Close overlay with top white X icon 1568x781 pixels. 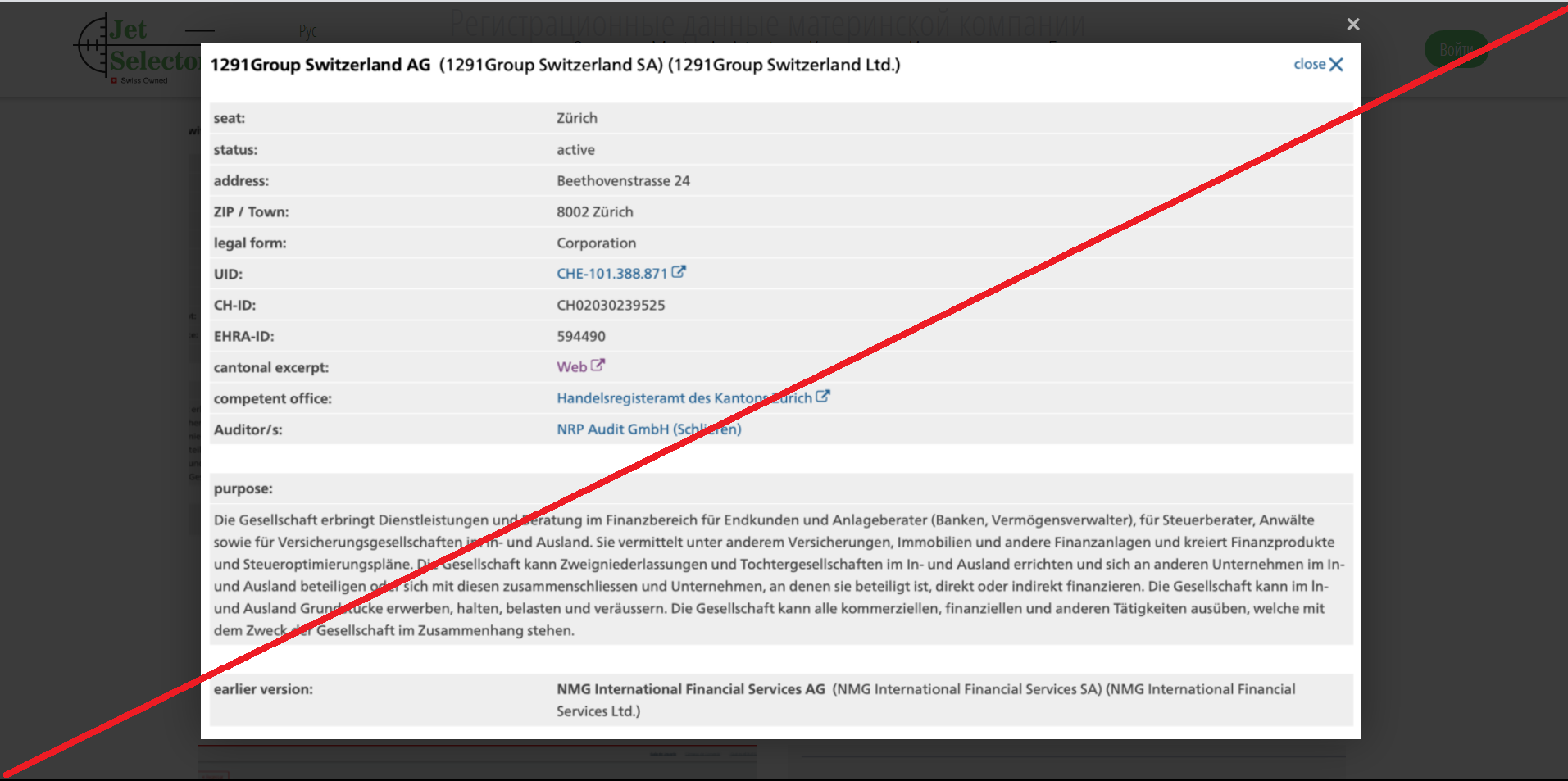[x=1353, y=25]
